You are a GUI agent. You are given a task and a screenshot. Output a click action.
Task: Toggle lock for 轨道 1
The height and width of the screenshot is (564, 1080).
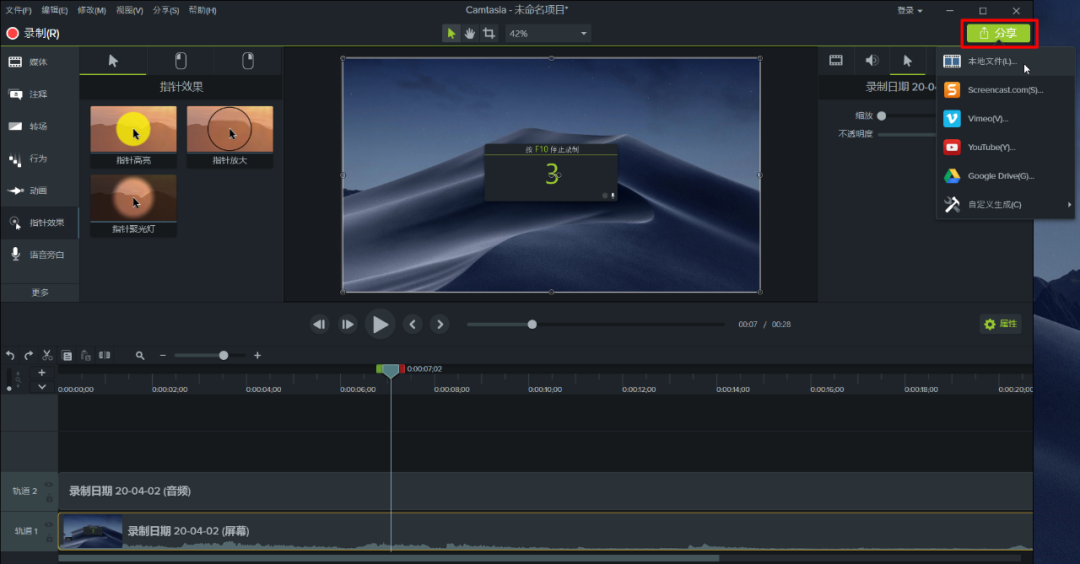pyautogui.click(x=49, y=539)
